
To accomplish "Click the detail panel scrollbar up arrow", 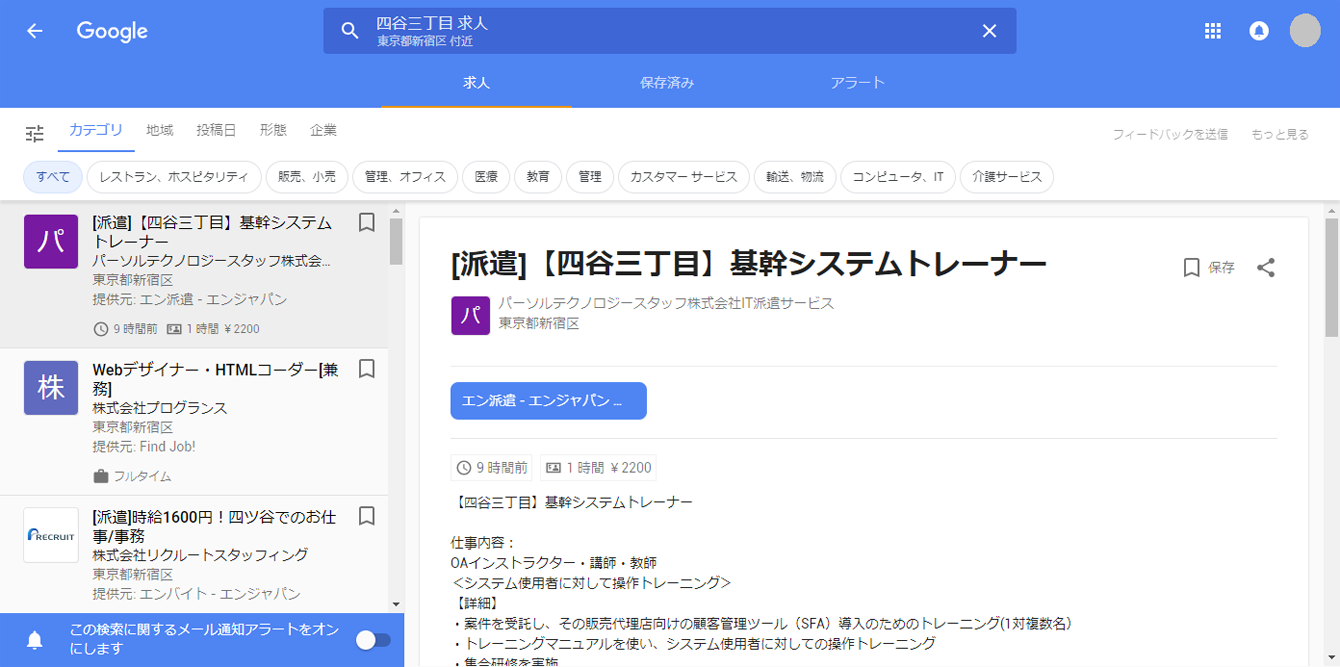I will tap(1332, 213).
